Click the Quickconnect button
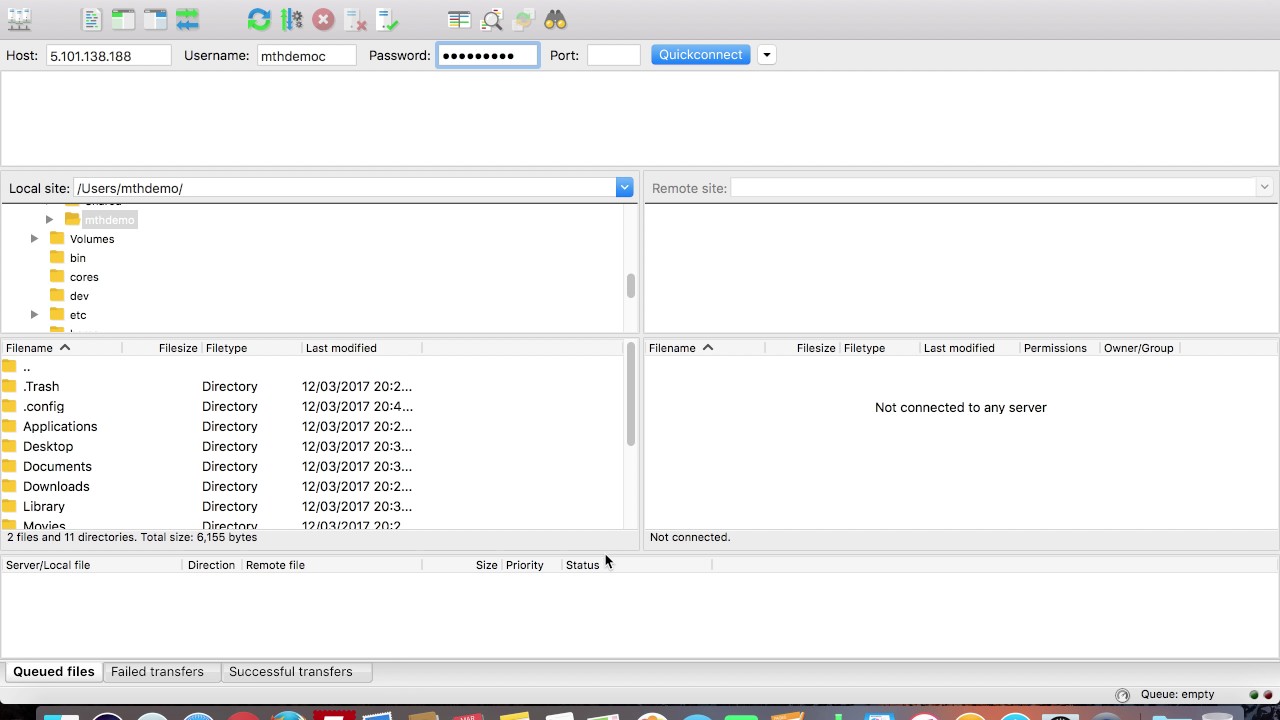The width and height of the screenshot is (1280, 720). [700, 55]
